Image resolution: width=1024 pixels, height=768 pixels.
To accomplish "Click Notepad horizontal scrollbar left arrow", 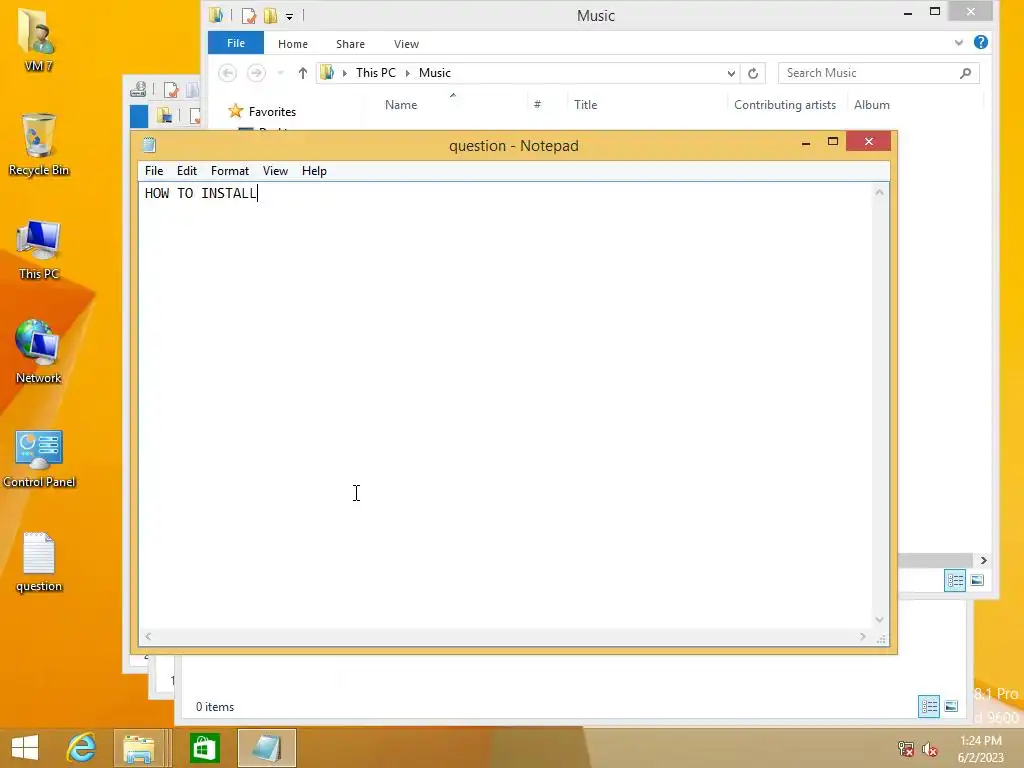I will [x=148, y=636].
